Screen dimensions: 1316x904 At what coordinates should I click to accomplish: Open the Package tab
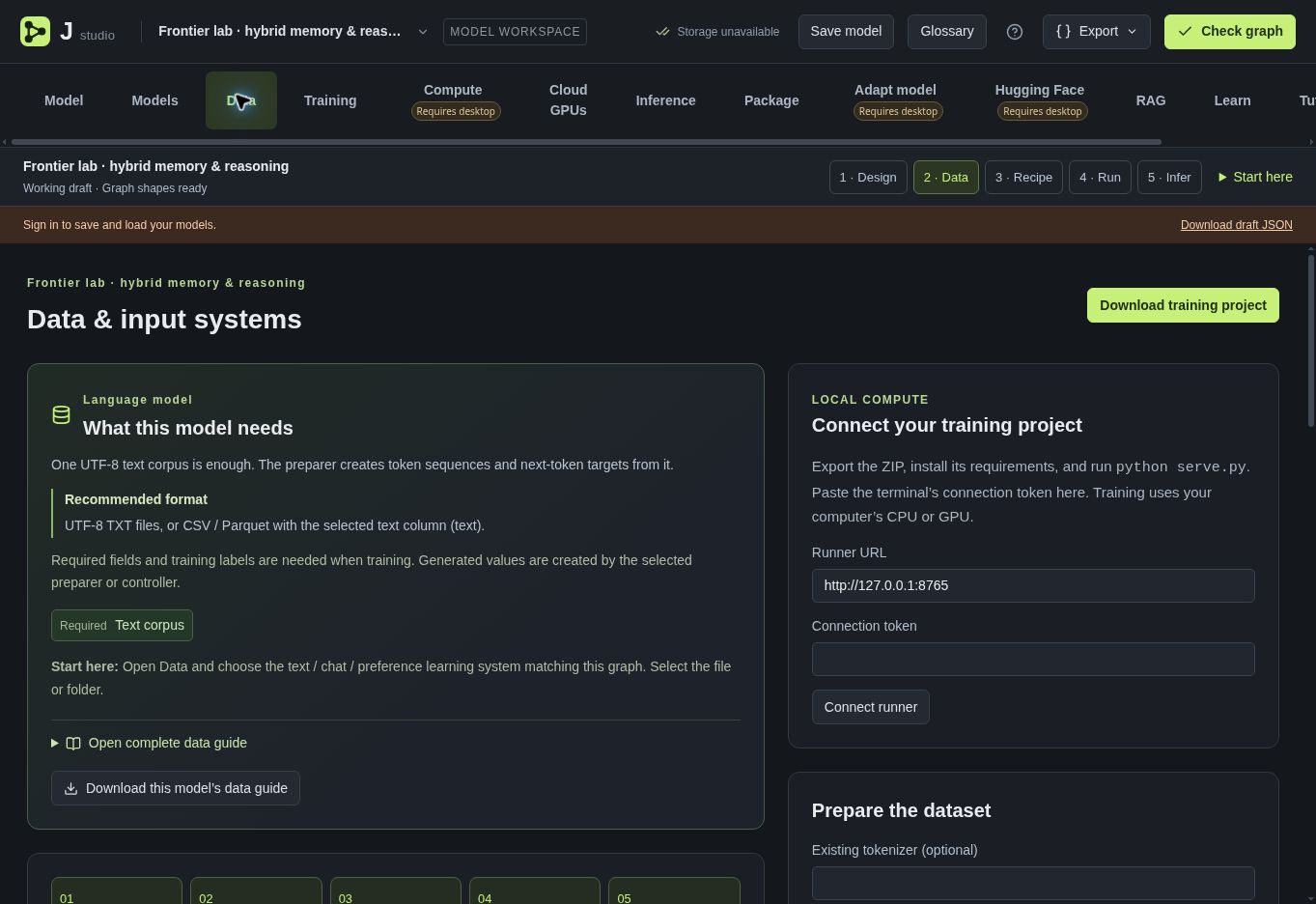pos(771,100)
